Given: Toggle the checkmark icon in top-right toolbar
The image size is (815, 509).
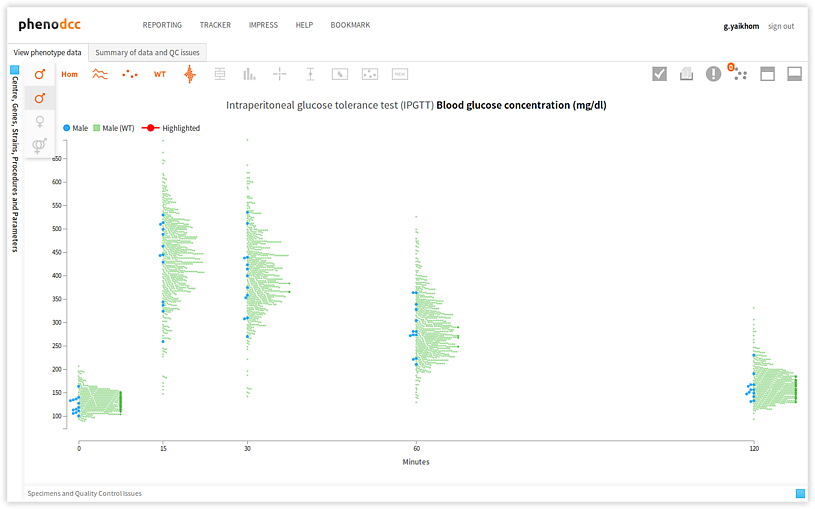Looking at the screenshot, I should (659, 74).
